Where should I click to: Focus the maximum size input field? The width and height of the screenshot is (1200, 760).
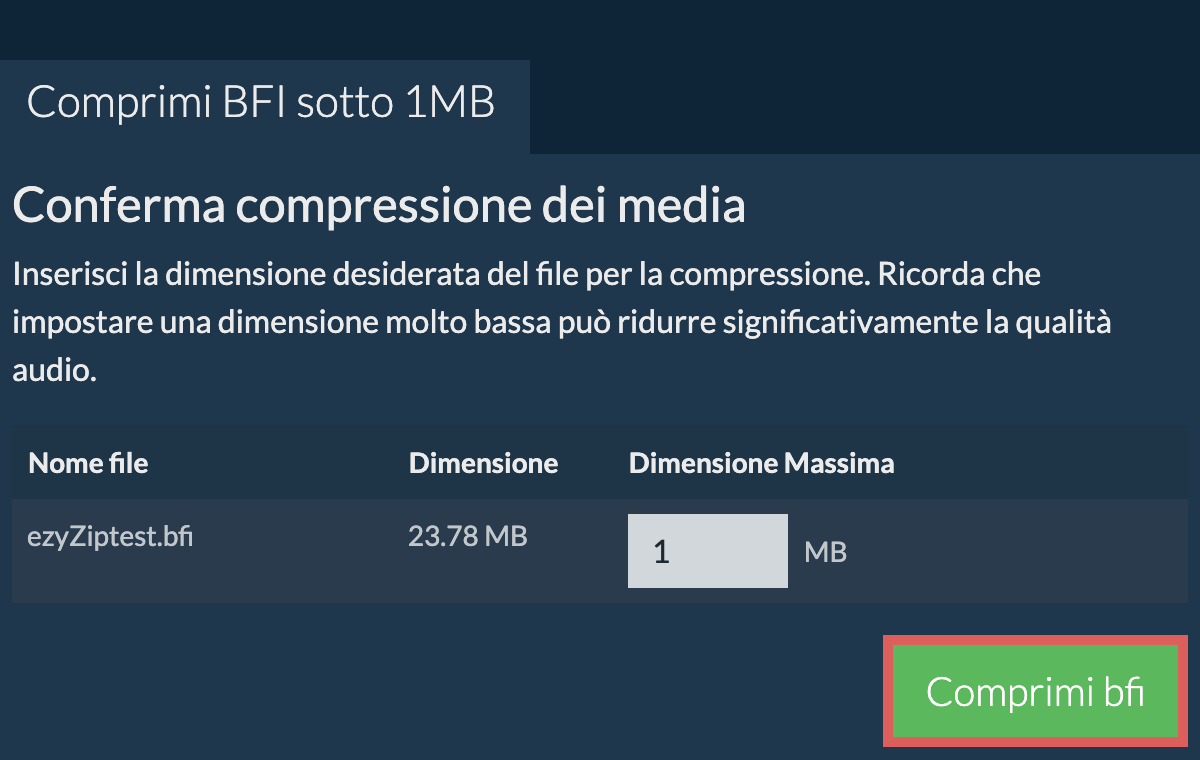707,551
